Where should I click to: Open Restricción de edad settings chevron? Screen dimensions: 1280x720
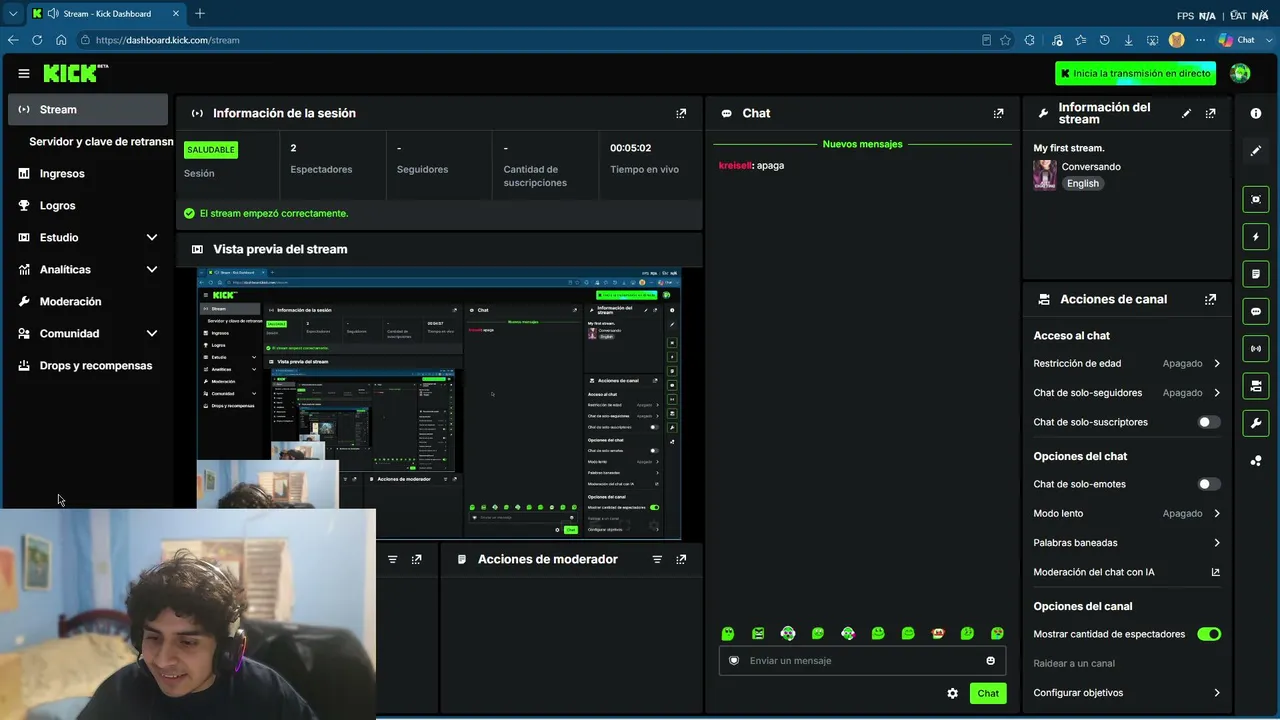click(x=1217, y=364)
